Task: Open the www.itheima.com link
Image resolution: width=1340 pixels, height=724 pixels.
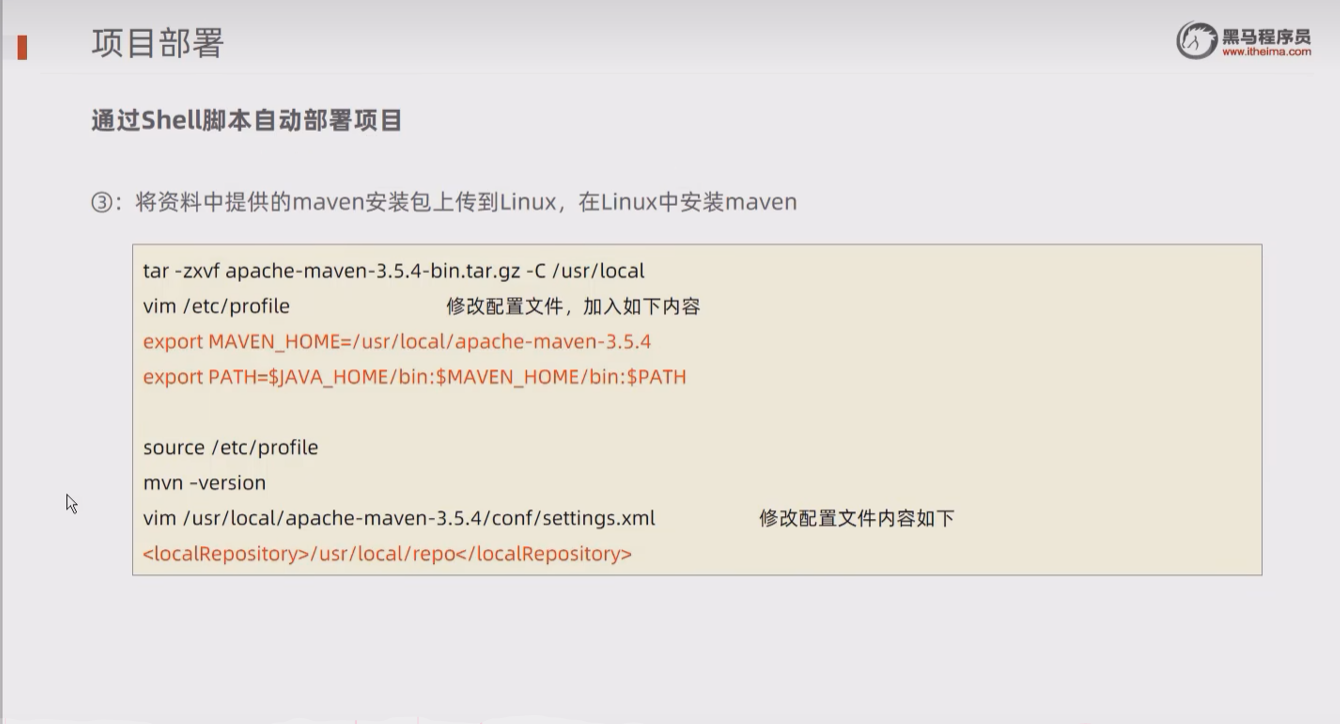Action: coord(1266,52)
